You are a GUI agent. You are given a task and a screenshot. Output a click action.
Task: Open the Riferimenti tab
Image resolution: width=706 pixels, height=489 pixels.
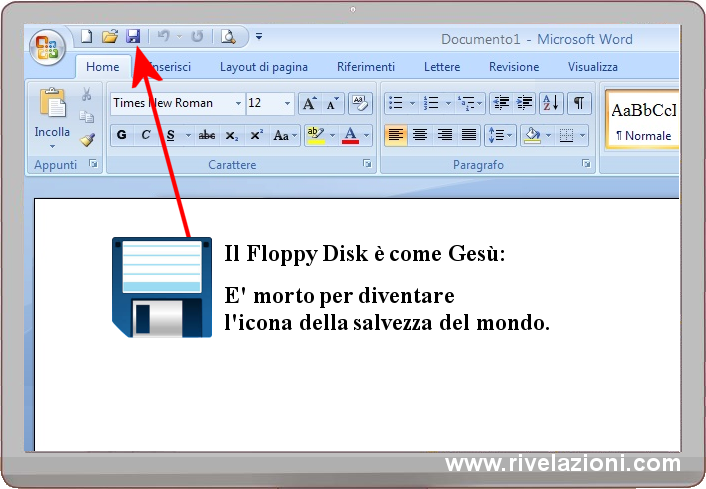click(365, 67)
